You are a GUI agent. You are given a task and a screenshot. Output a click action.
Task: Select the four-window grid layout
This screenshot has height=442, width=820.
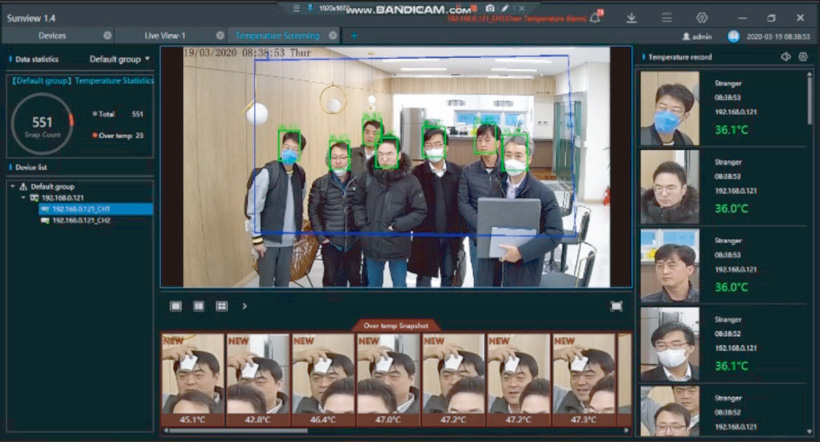221,306
